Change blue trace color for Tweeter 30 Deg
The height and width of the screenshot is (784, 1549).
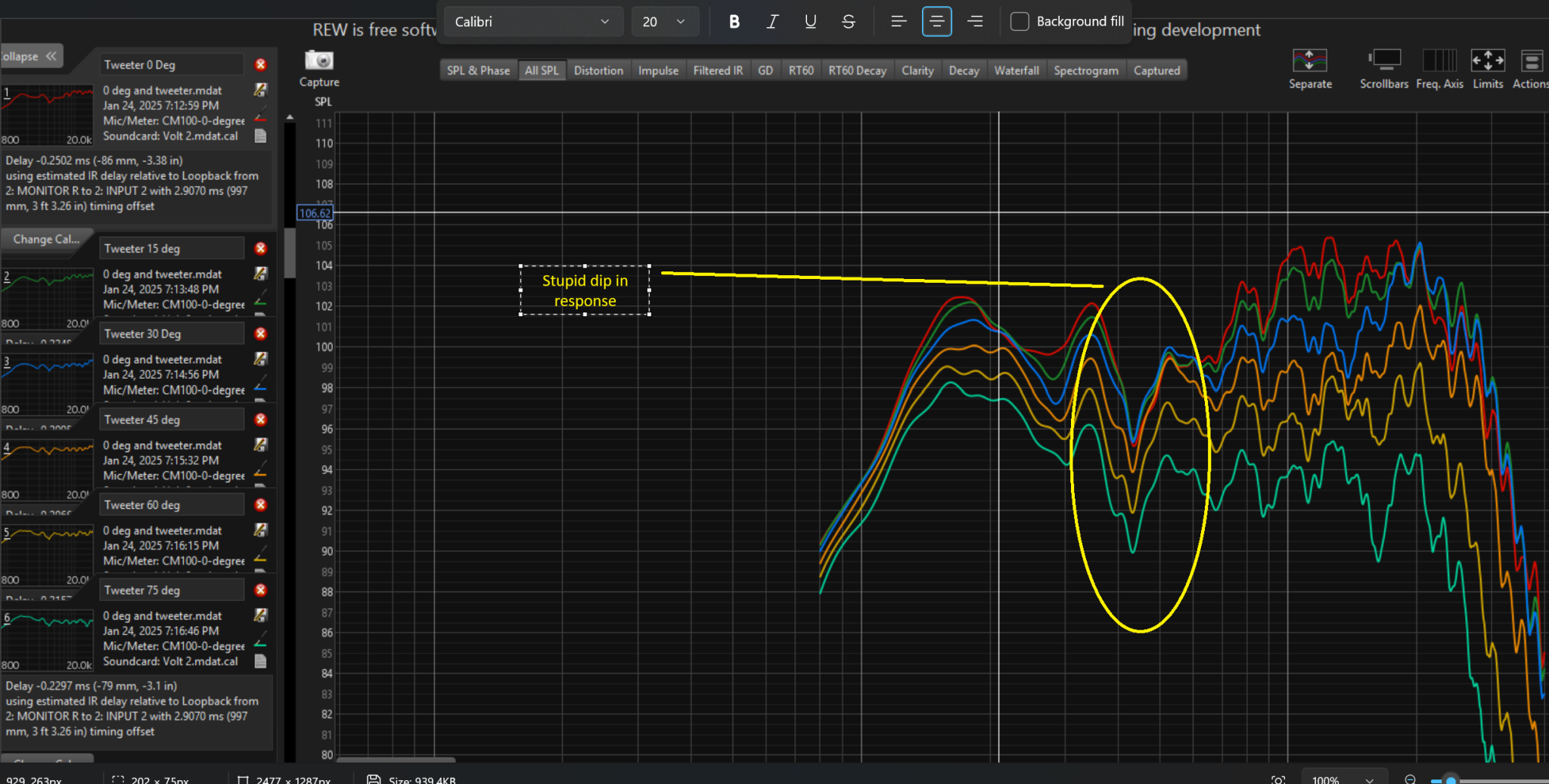pos(260,386)
